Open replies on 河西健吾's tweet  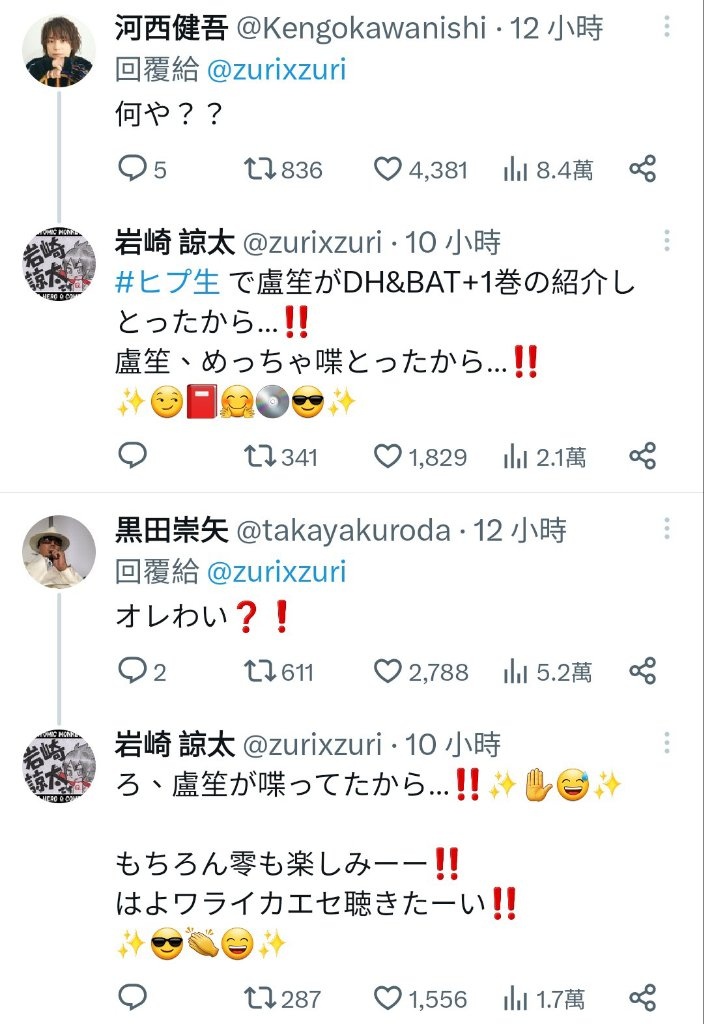[142, 169]
